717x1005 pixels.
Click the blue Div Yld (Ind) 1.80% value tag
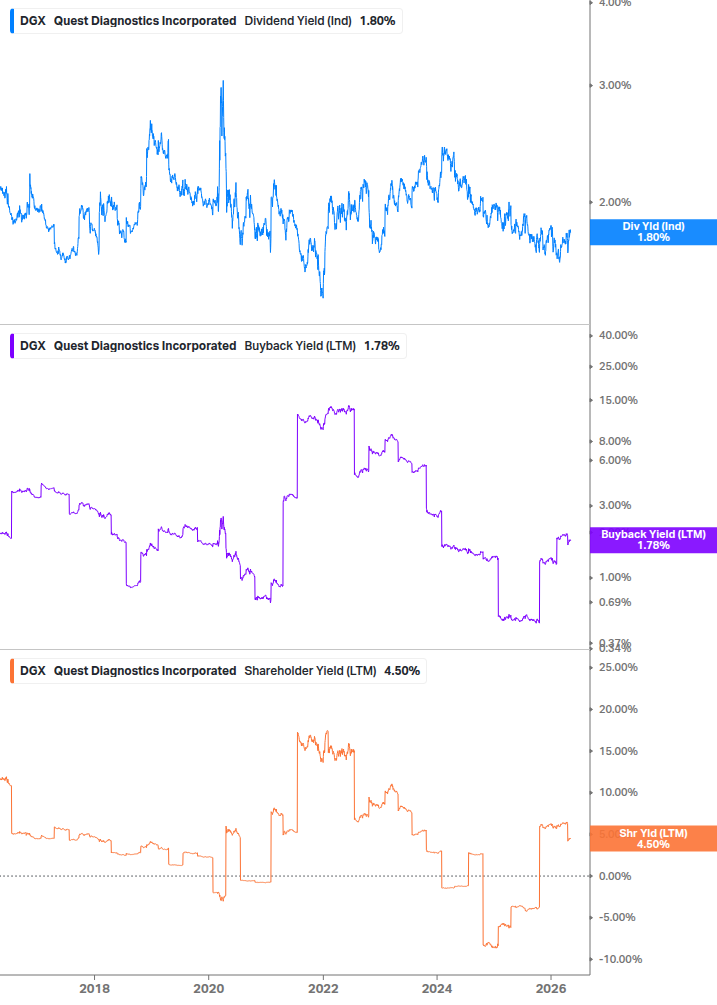point(653,232)
